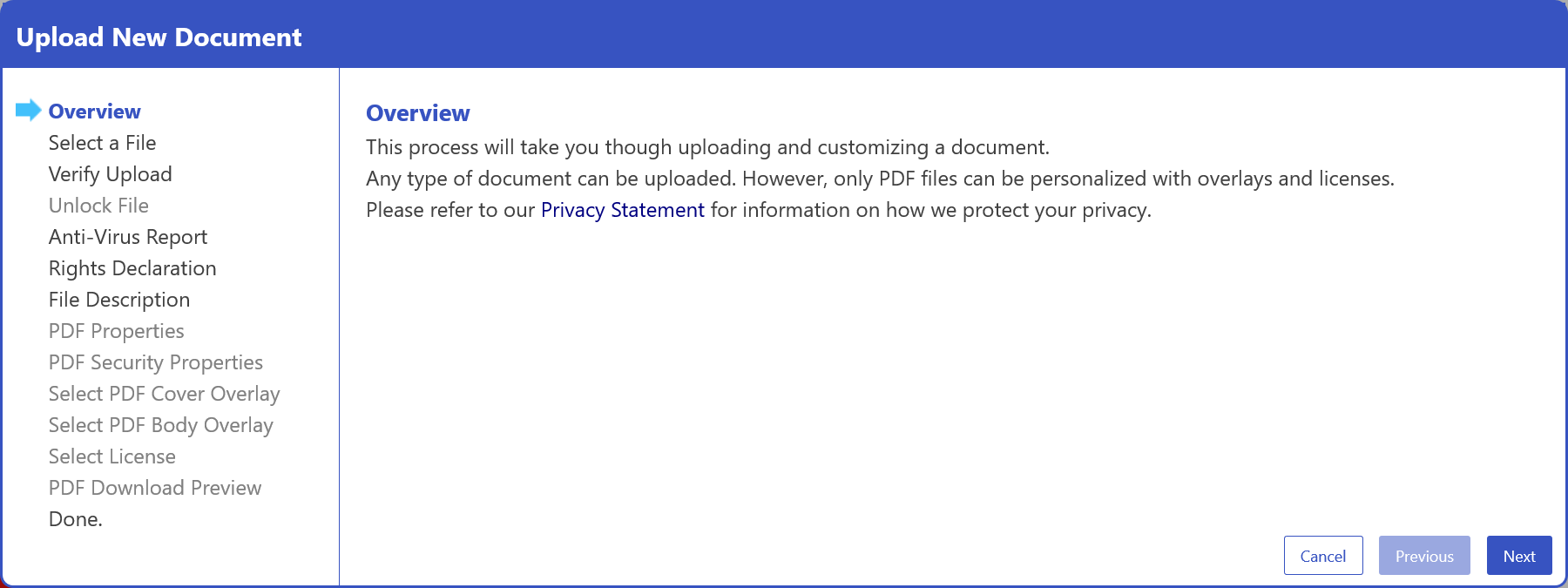Navigate to the Verify Upload step
Viewport: 1568px width, 588px height.
[111, 173]
